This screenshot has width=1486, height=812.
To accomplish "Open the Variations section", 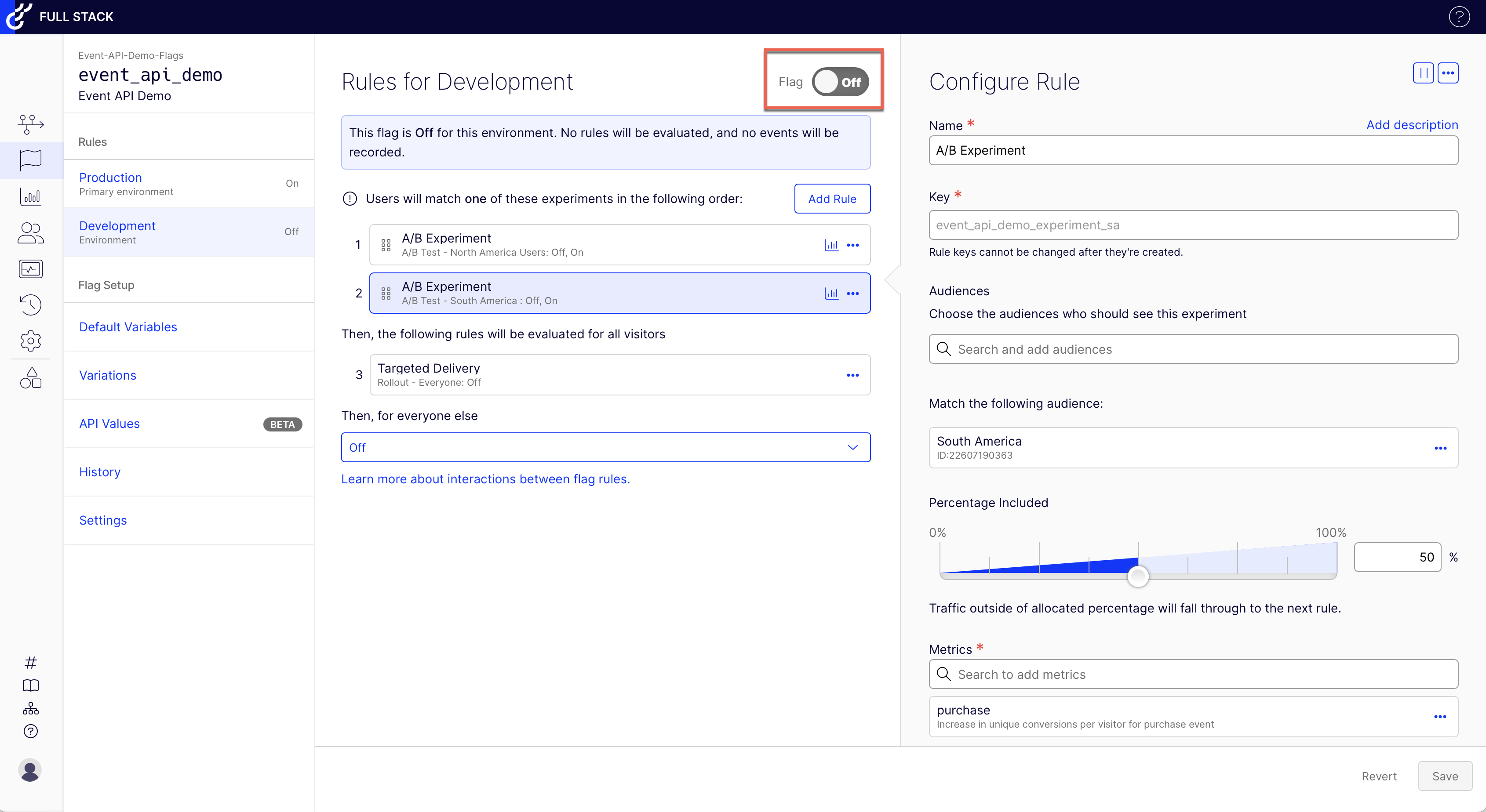I will 108,375.
